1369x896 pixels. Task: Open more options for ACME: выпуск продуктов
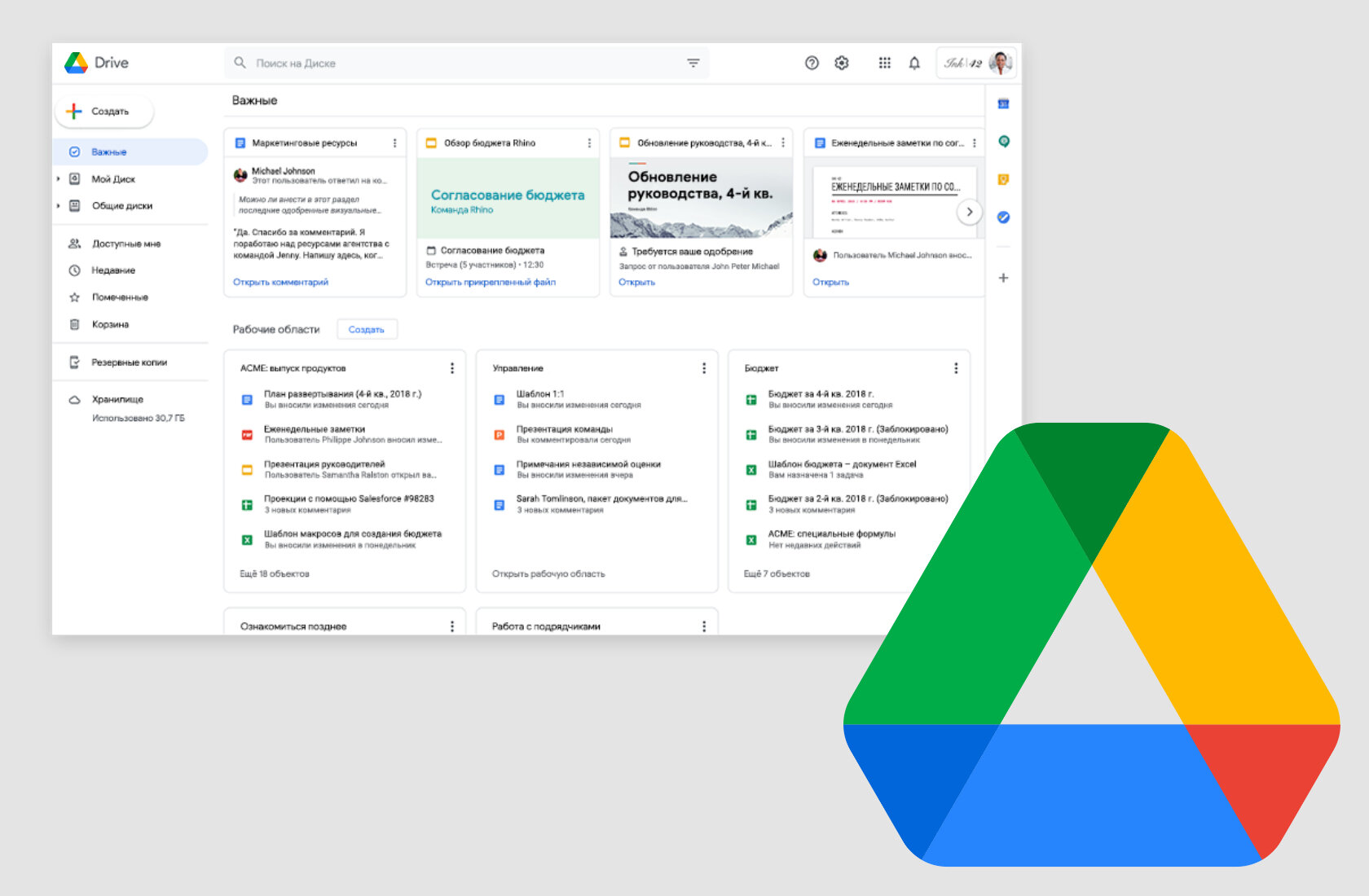[x=452, y=368]
